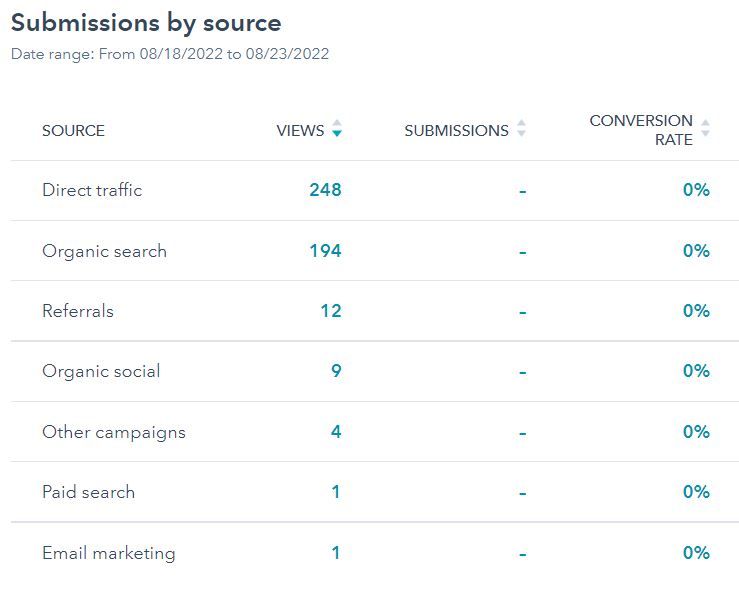Screen dimensions: 739x597
Task: Select the Email marketing source name
Action: 108,553
